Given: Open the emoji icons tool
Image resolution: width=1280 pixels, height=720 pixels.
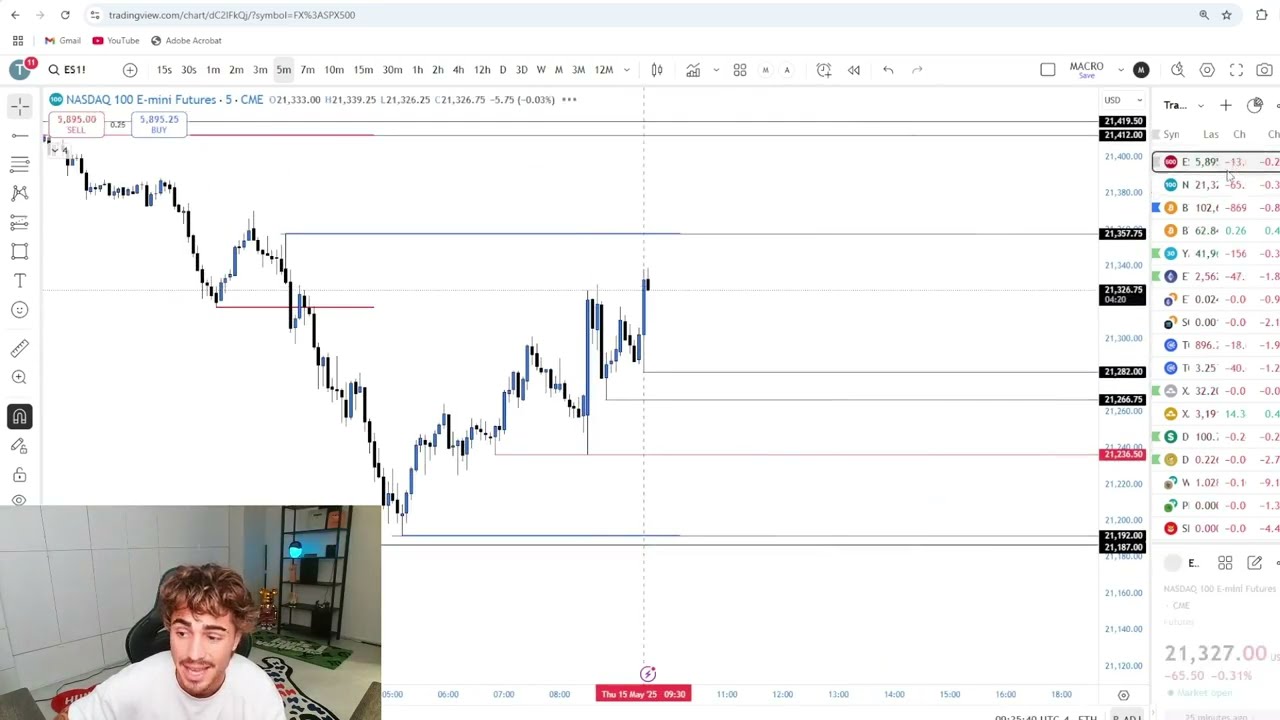Looking at the screenshot, I should tap(20, 310).
